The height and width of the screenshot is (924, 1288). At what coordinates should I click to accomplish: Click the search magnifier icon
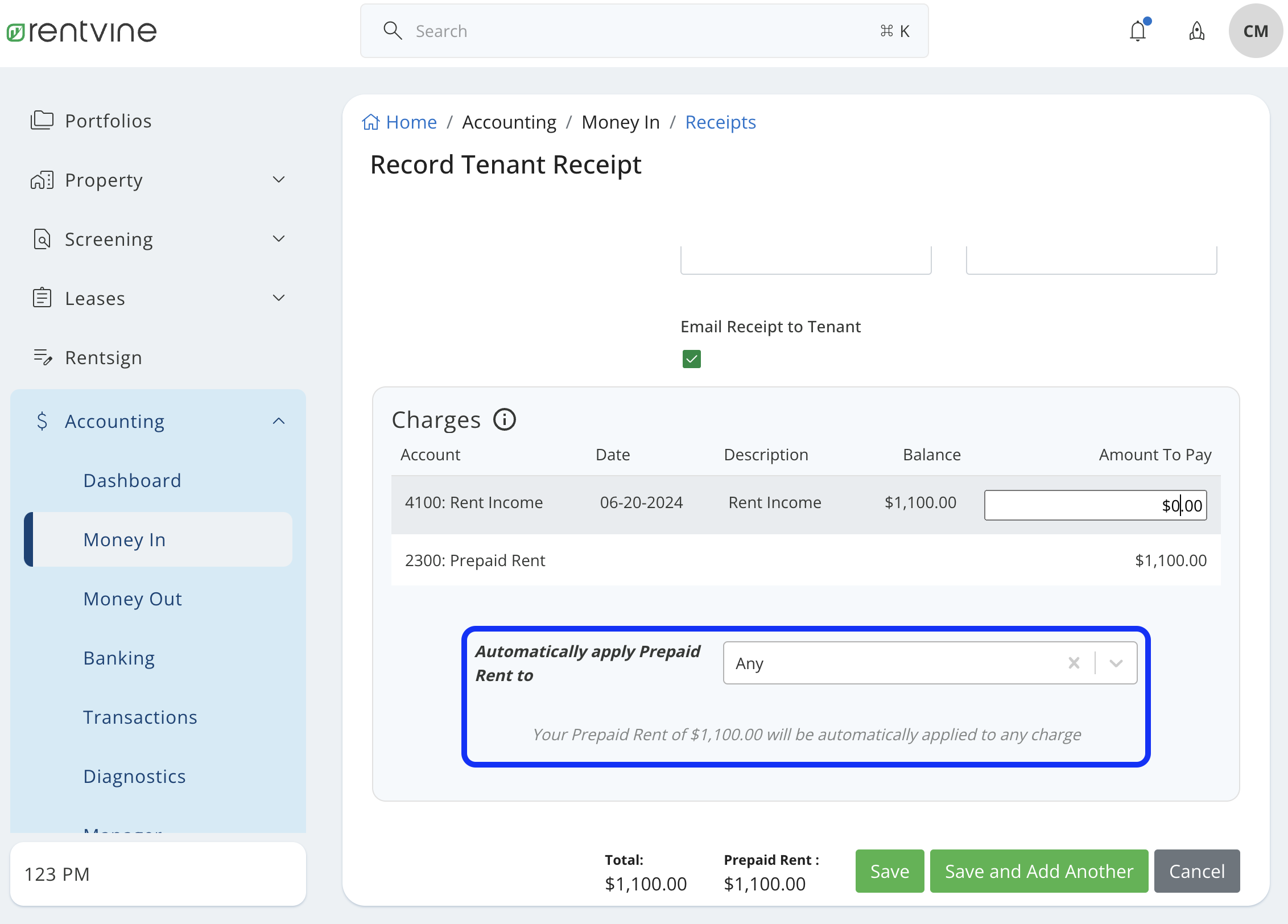[x=393, y=31]
